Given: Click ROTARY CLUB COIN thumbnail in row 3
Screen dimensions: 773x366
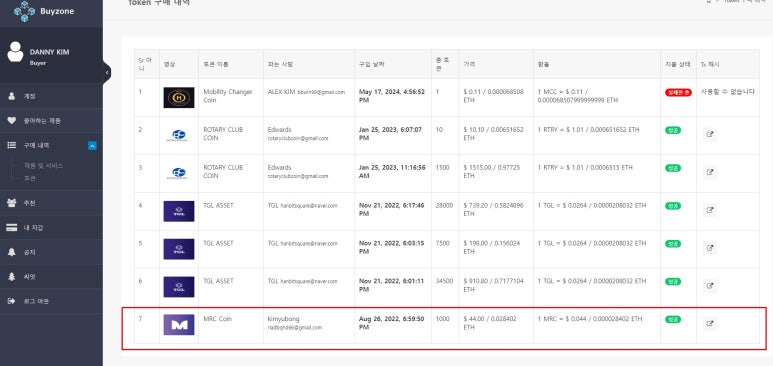Looking at the screenshot, I should [x=179, y=173].
